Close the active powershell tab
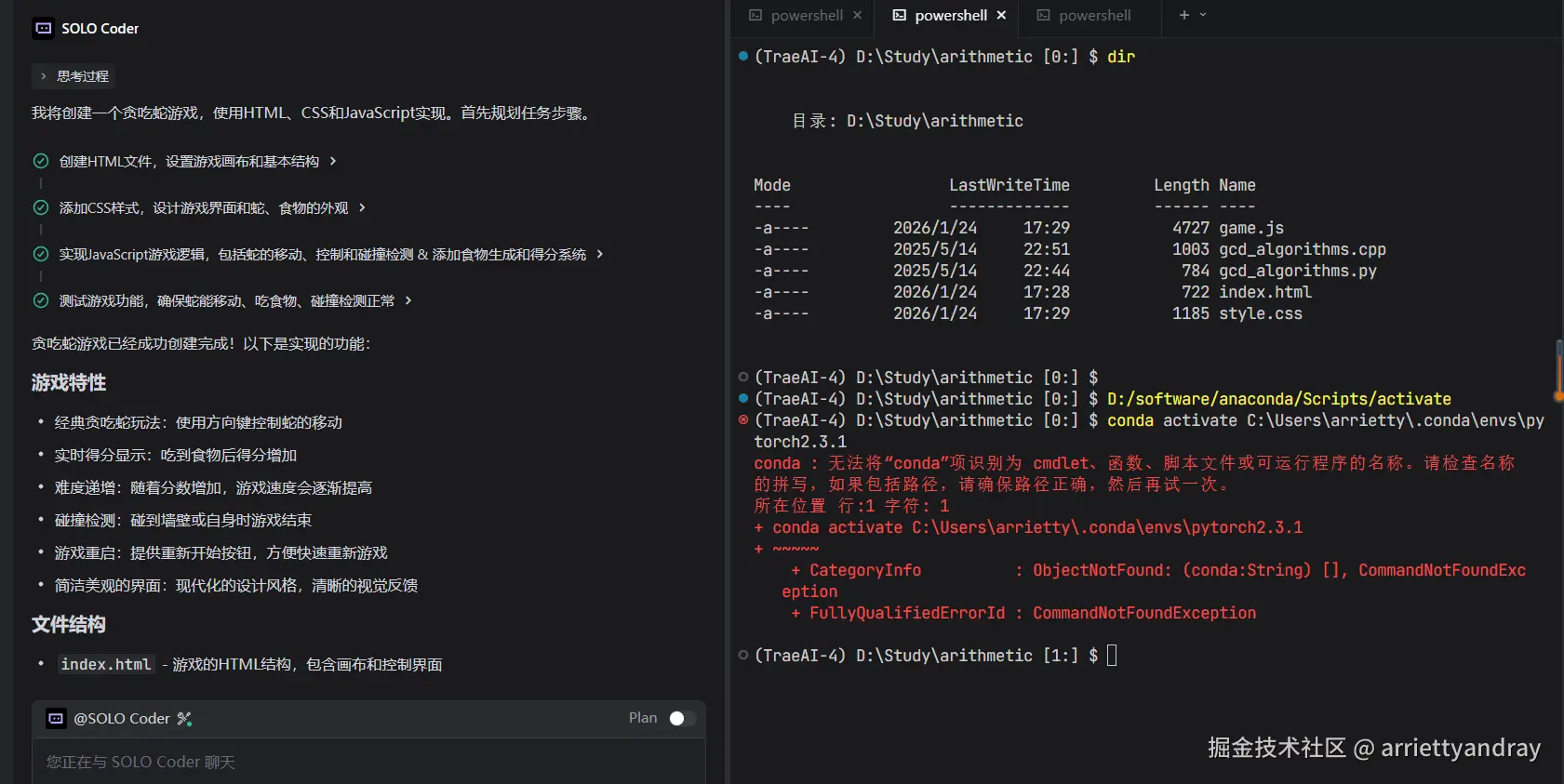 point(1002,15)
